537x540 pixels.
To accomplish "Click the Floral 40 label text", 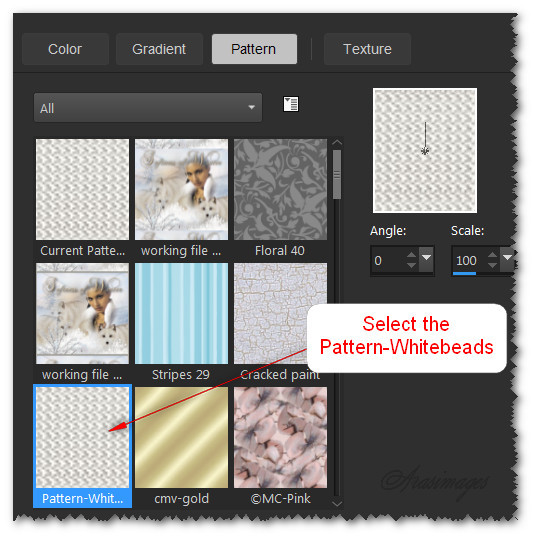I will point(280,250).
